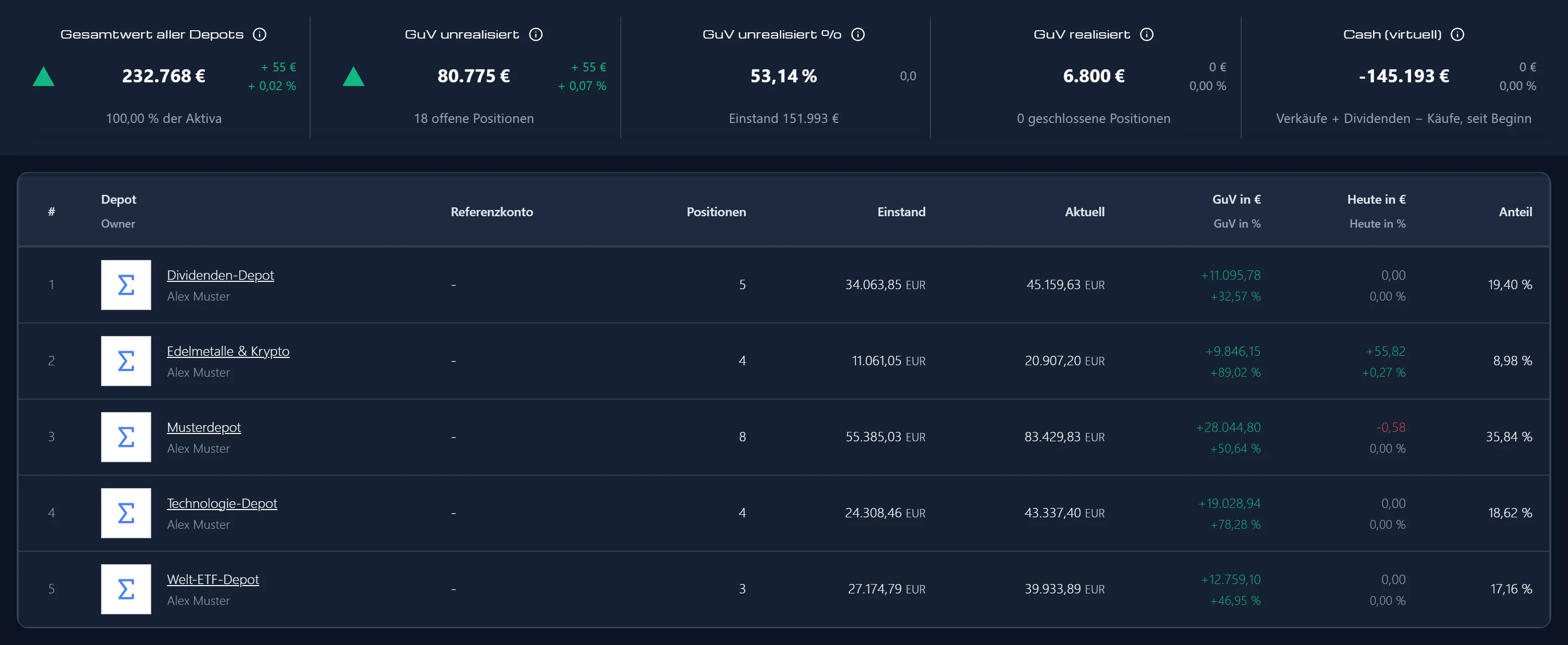Click info icon next to Gesamtwert aller Depots
The image size is (1568, 645).
coord(259,35)
